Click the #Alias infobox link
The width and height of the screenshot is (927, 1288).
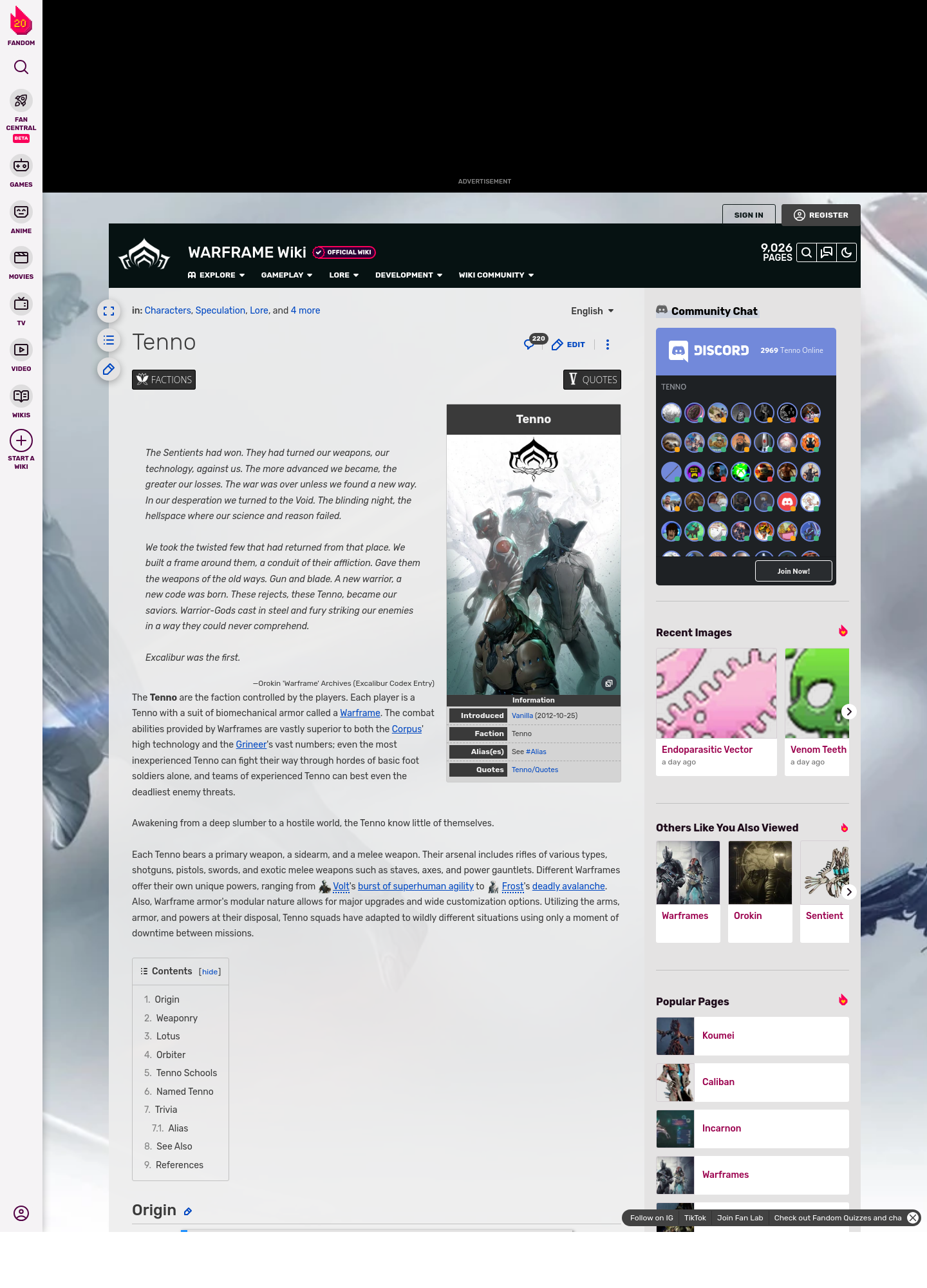(x=536, y=752)
